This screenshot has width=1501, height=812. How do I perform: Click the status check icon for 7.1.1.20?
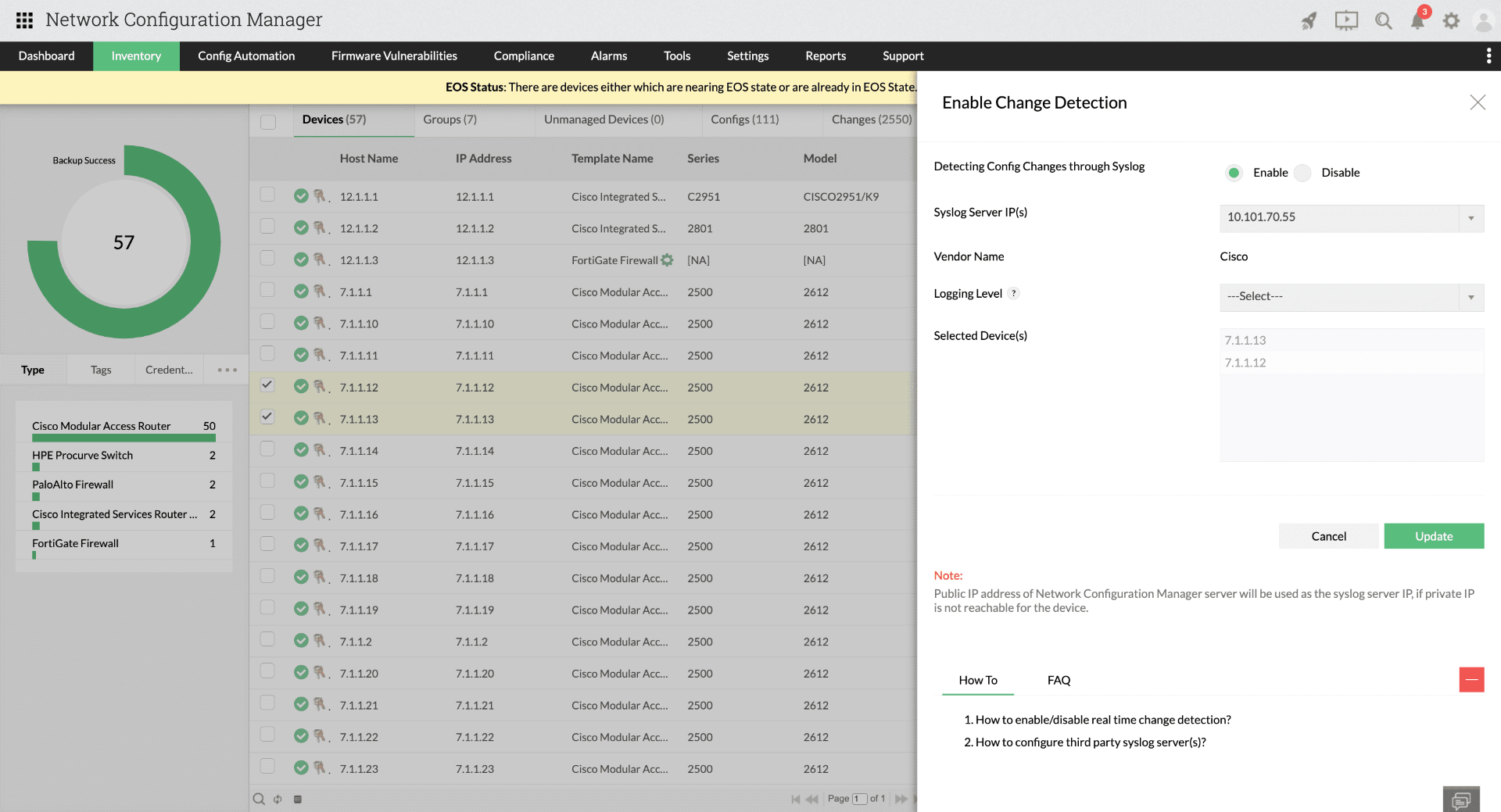click(301, 673)
